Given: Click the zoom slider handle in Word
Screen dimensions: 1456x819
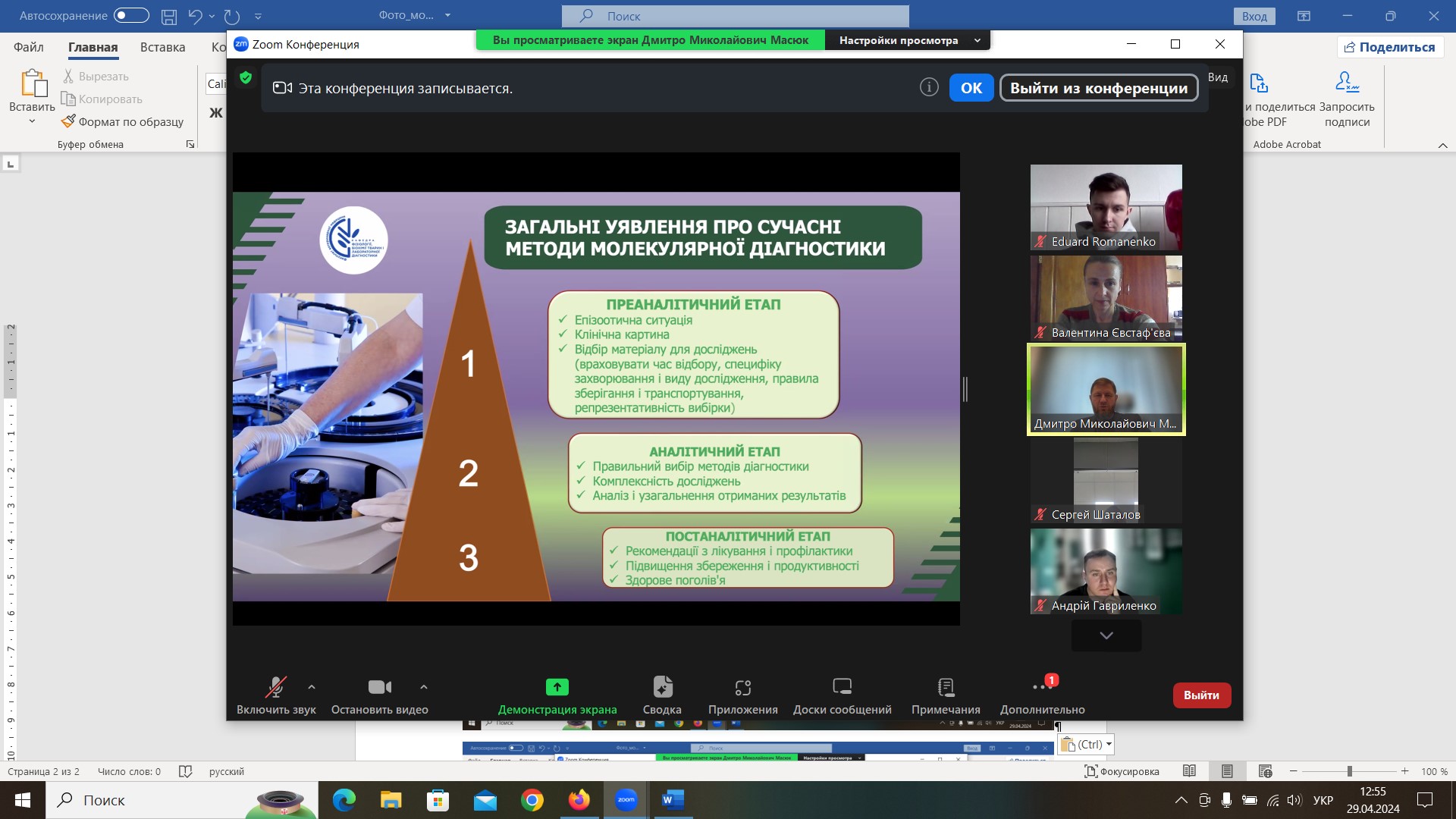Looking at the screenshot, I should point(1350,771).
